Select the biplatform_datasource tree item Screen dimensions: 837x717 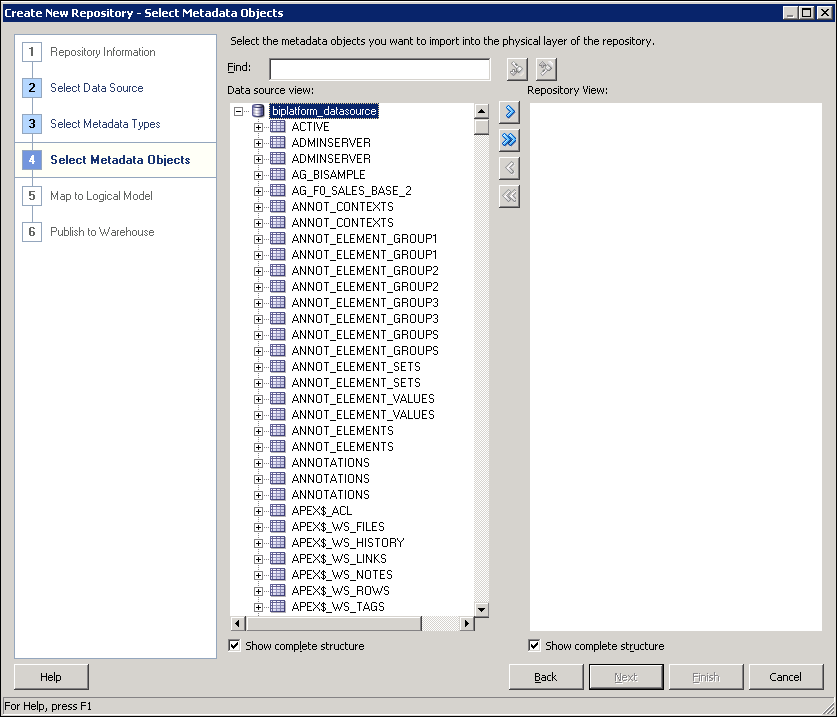(324, 111)
